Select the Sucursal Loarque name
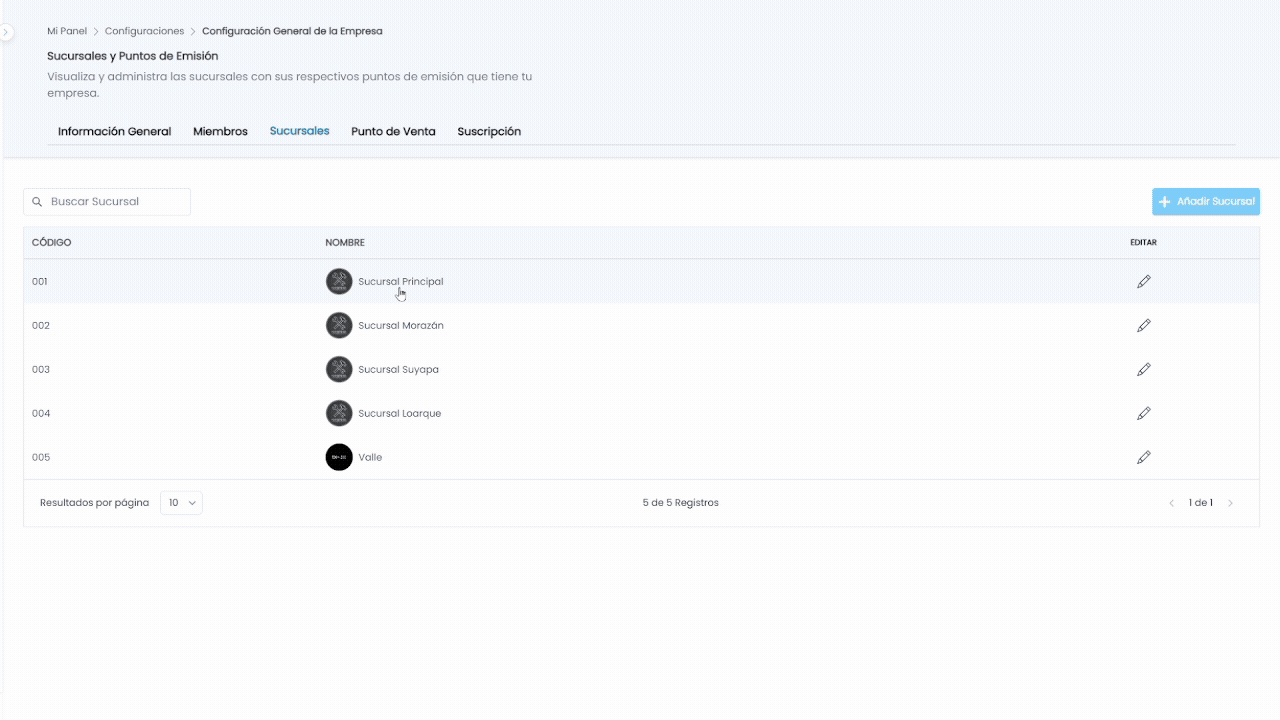 [x=400, y=414]
